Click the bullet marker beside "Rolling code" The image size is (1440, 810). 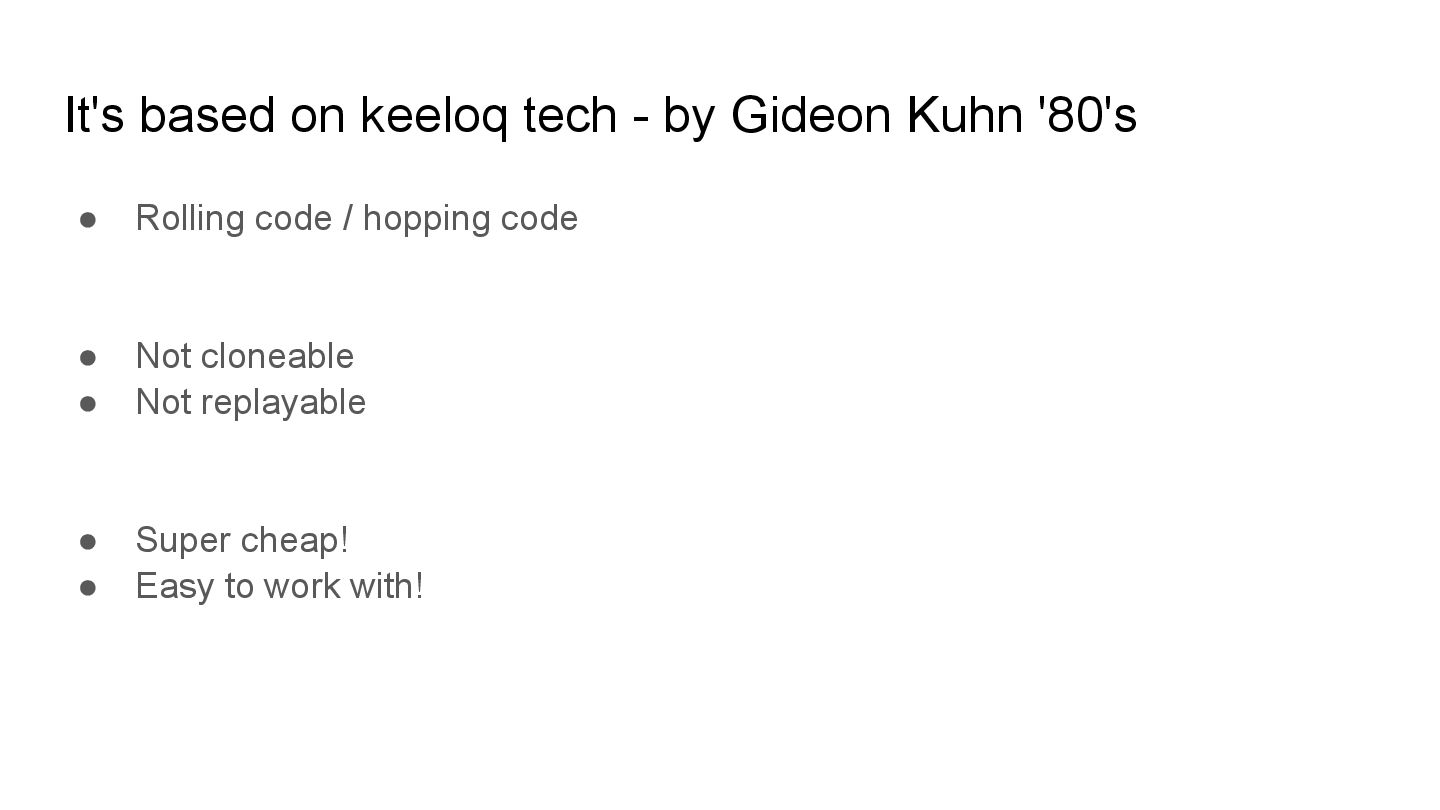point(88,219)
